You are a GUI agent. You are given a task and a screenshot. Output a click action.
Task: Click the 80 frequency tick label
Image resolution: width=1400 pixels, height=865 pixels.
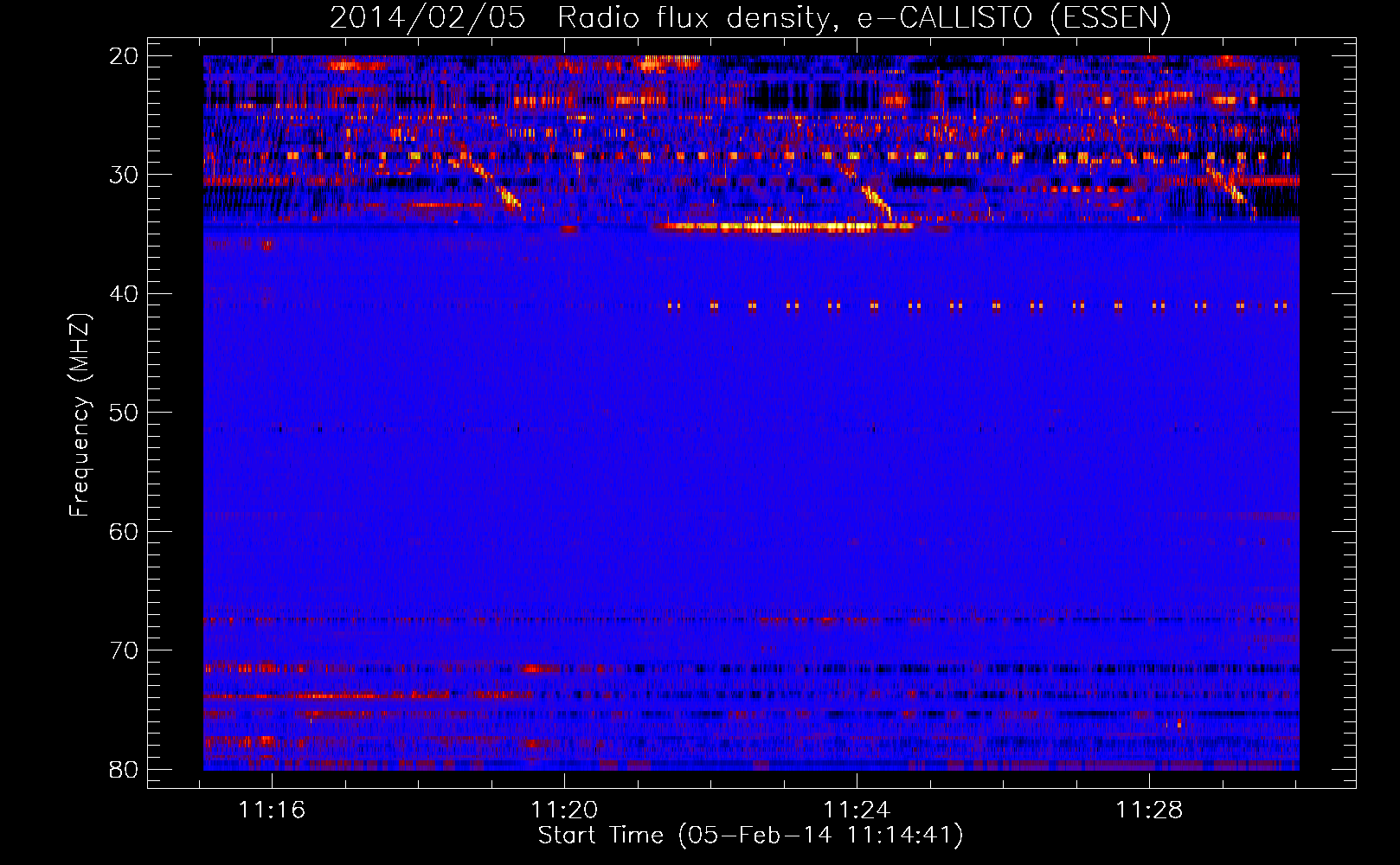pos(124,769)
